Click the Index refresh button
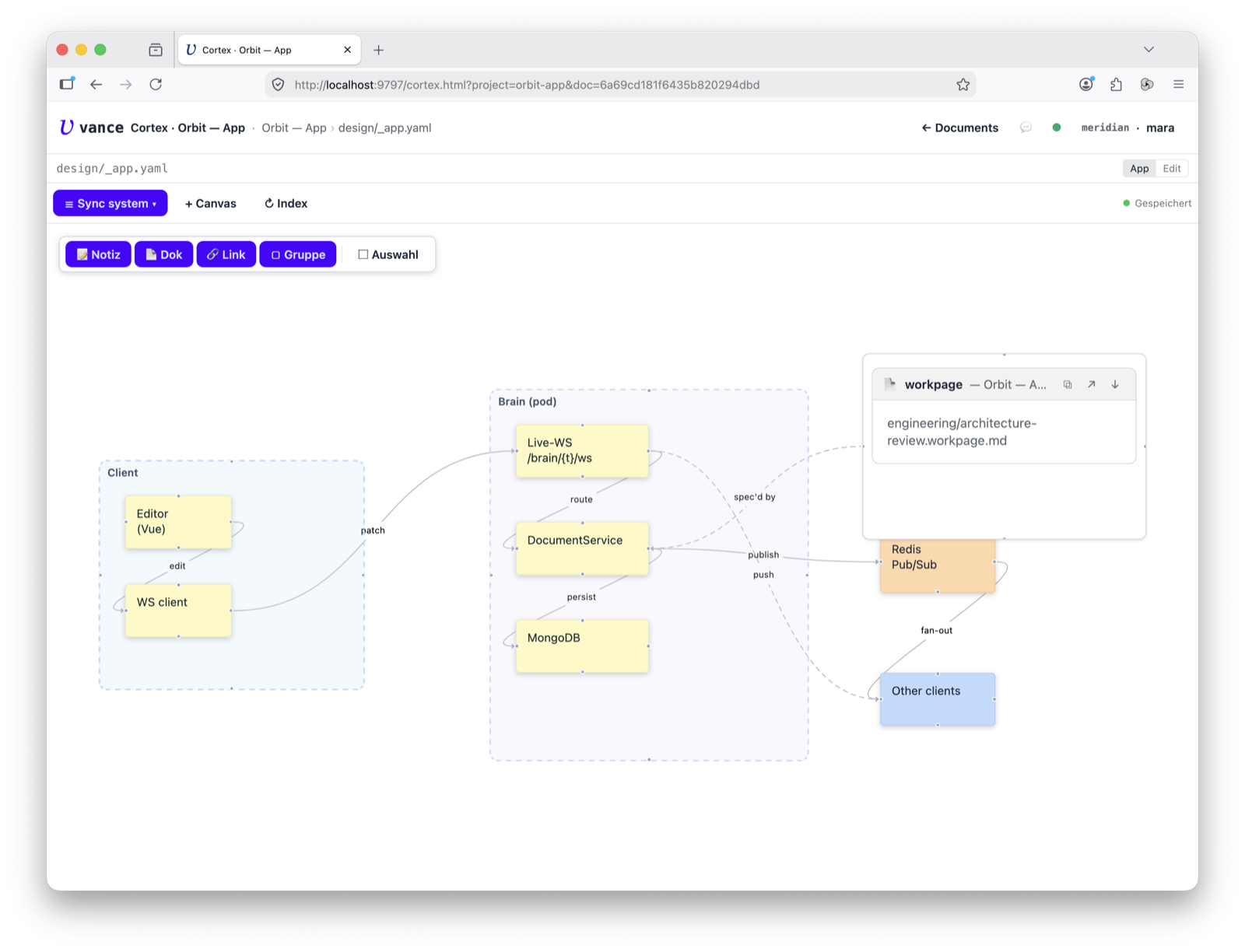Viewport: 1245px width, 952px height. pos(286,203)
